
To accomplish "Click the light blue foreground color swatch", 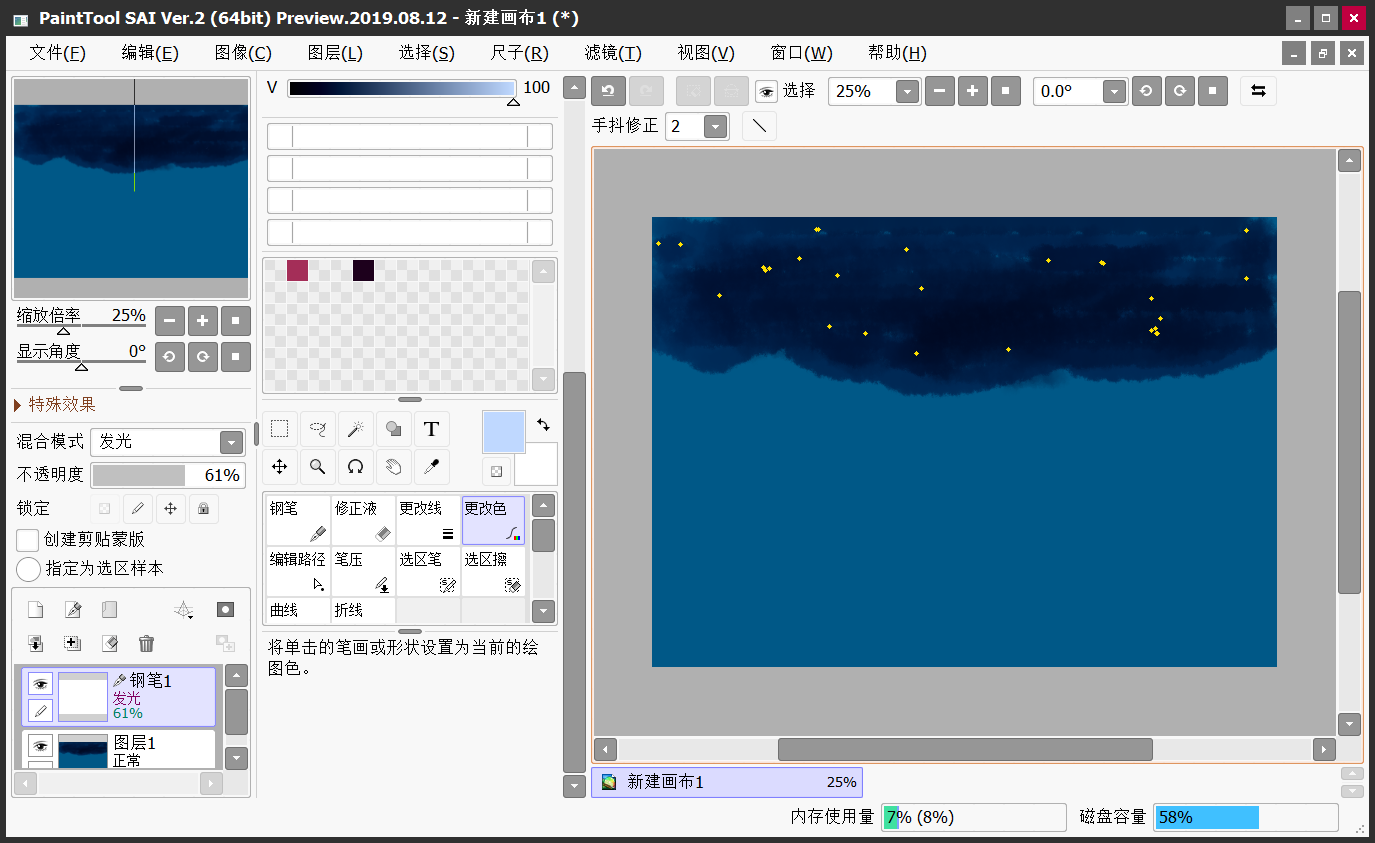I will pyautogui.click(x=504, y=432).
